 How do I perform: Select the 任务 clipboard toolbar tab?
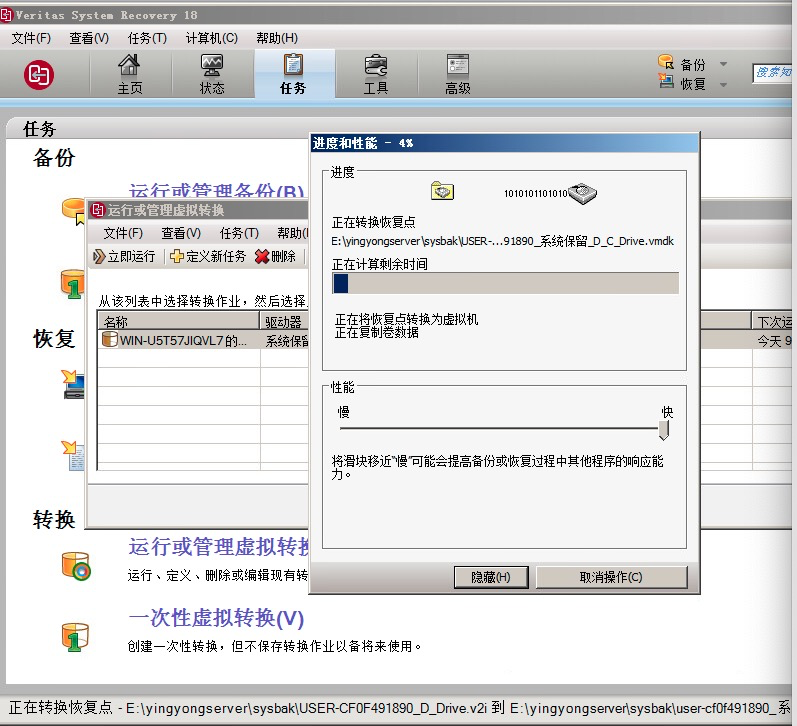(x=293, y=74)
